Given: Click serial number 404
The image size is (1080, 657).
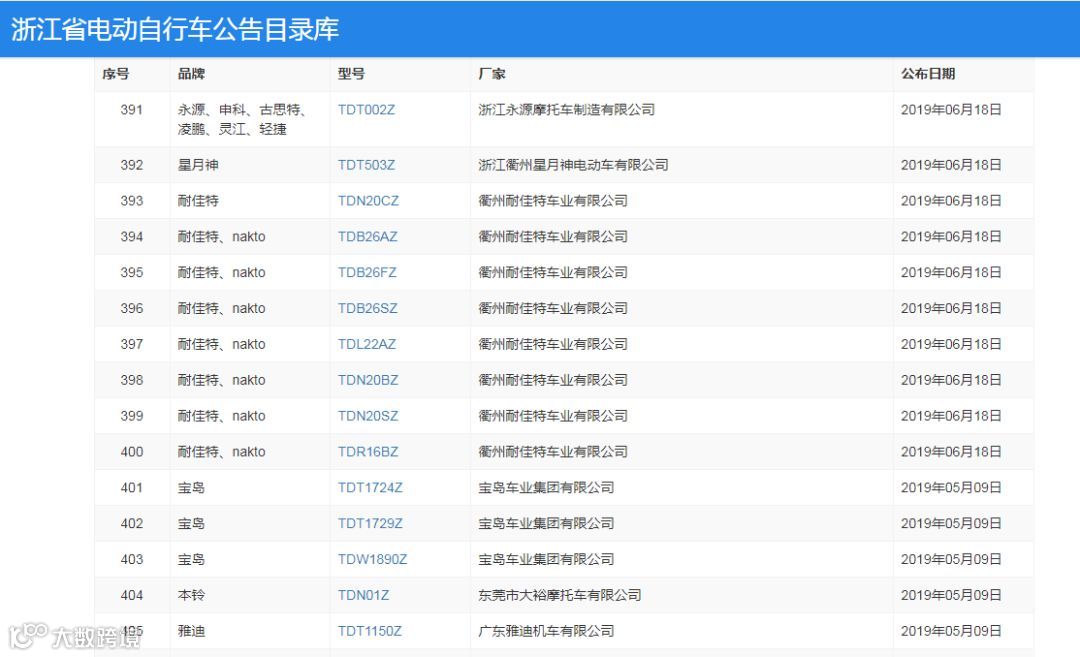Looking at the screenshot, I should click(x=132, y=594).
